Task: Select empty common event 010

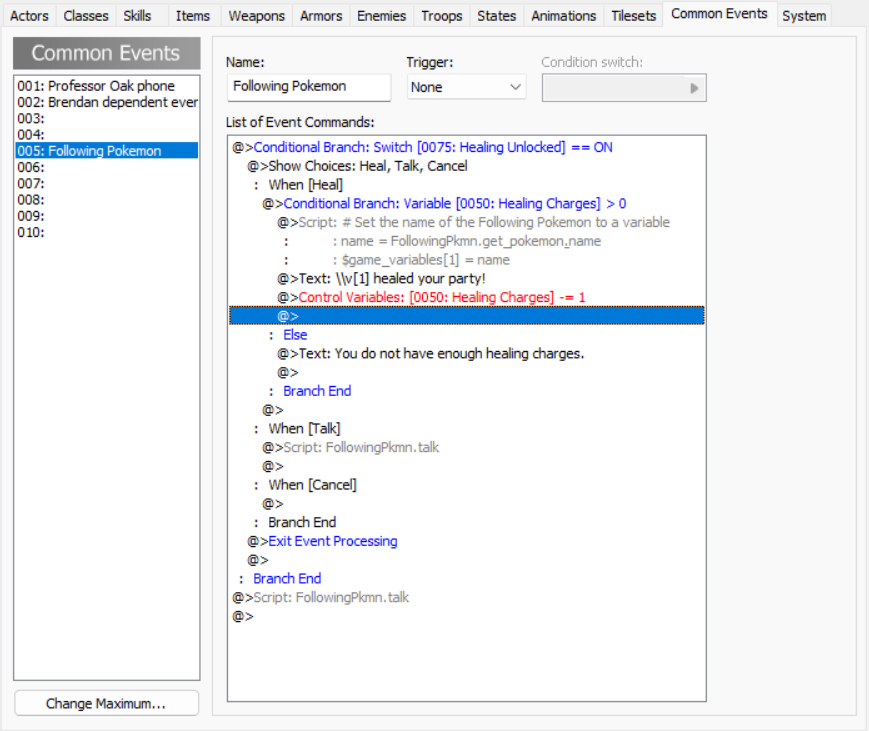Action: tap(31, 232)
